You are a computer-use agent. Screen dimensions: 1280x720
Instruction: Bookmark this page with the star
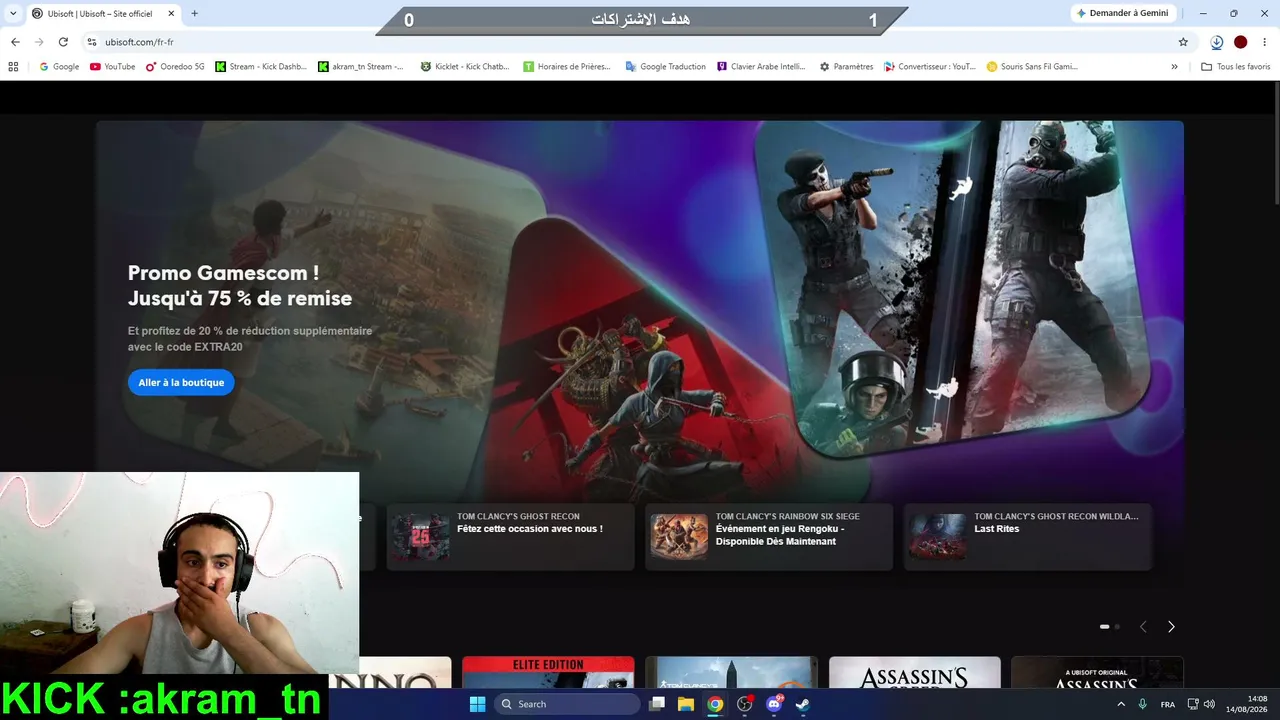[x=1183, y=42]
